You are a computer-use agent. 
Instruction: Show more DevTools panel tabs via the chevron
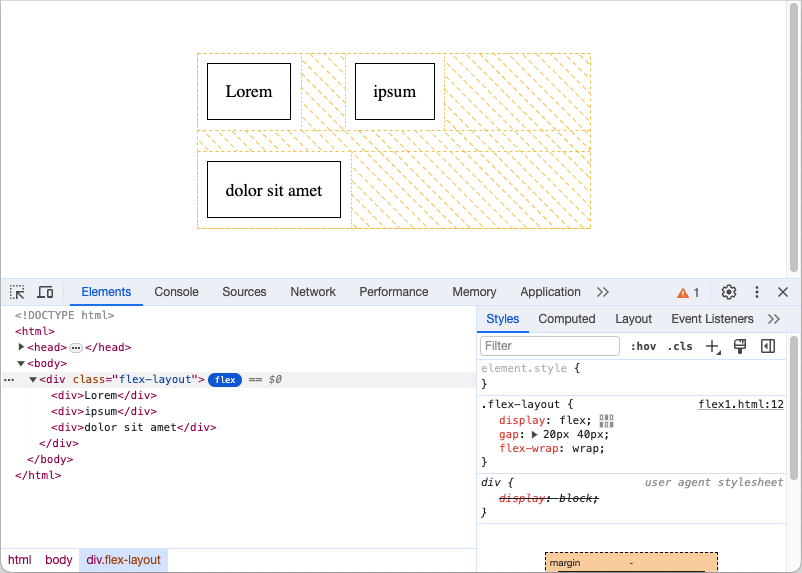[602, 292]
